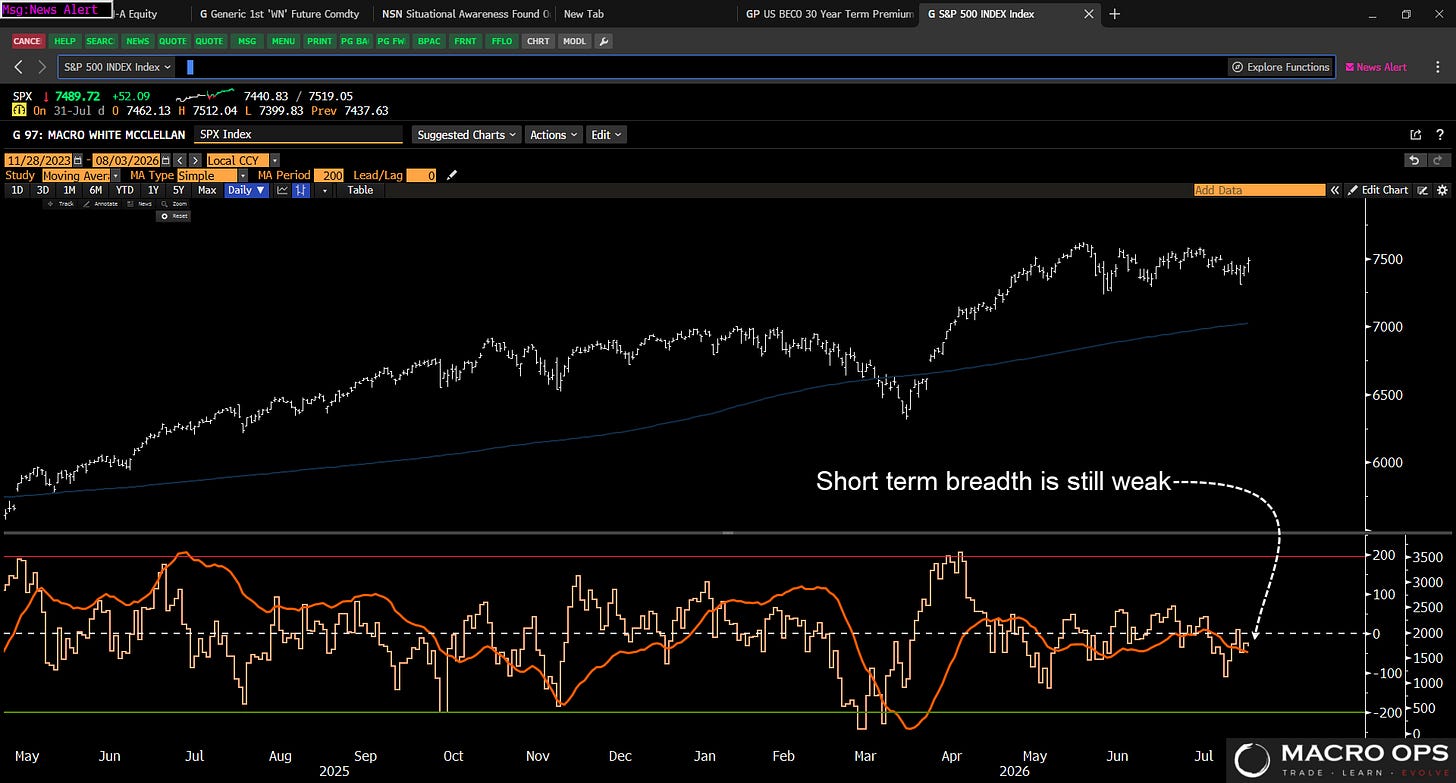
Task: Open chart settings gear icon
Action: click(x=1442, y=190)
